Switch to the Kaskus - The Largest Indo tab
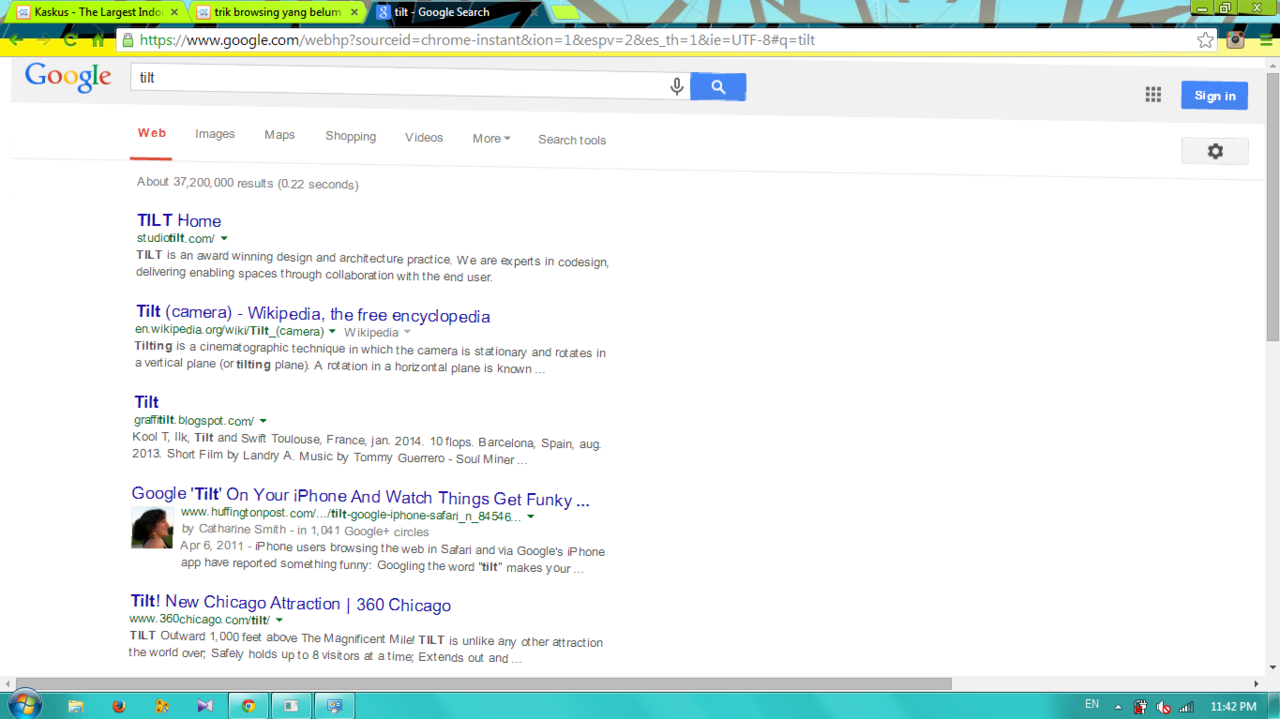This screenshot has width=1280, height=719. point(95,12)
